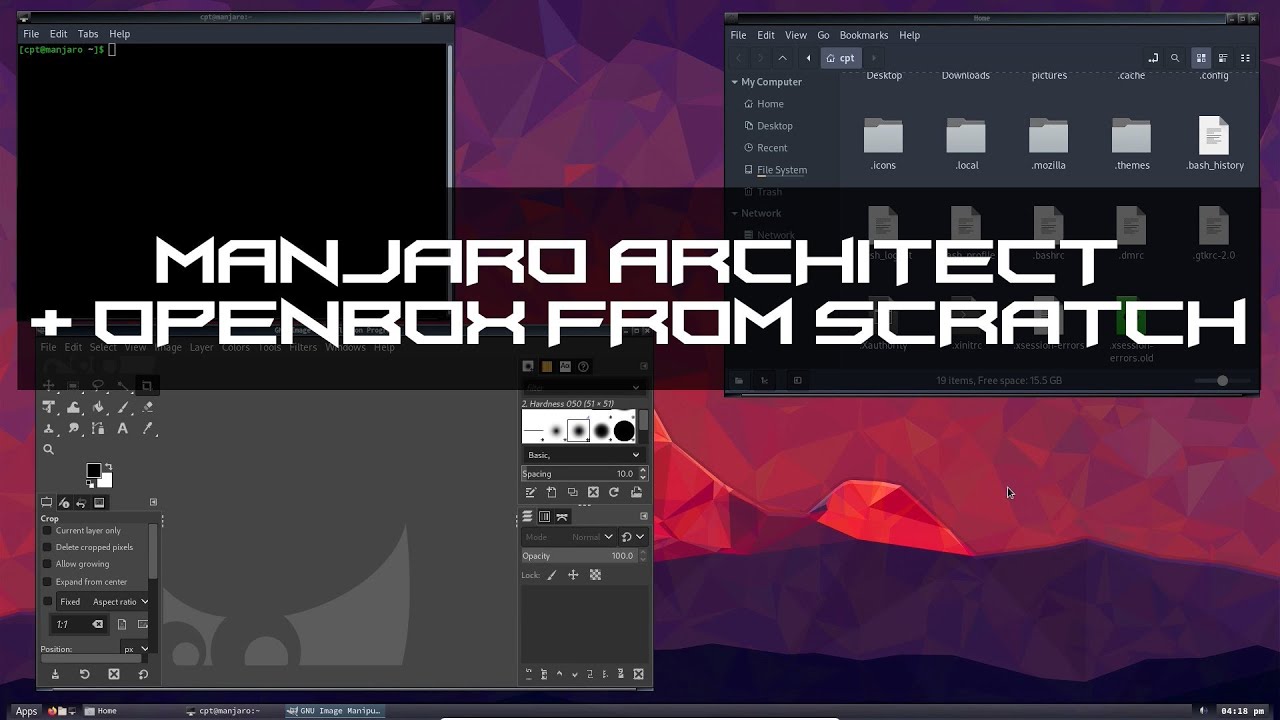Image resolution: width=1280 pixels, height=720 pixels.
Task: Enable Allow growing checkbox
Action: (46, 564)
